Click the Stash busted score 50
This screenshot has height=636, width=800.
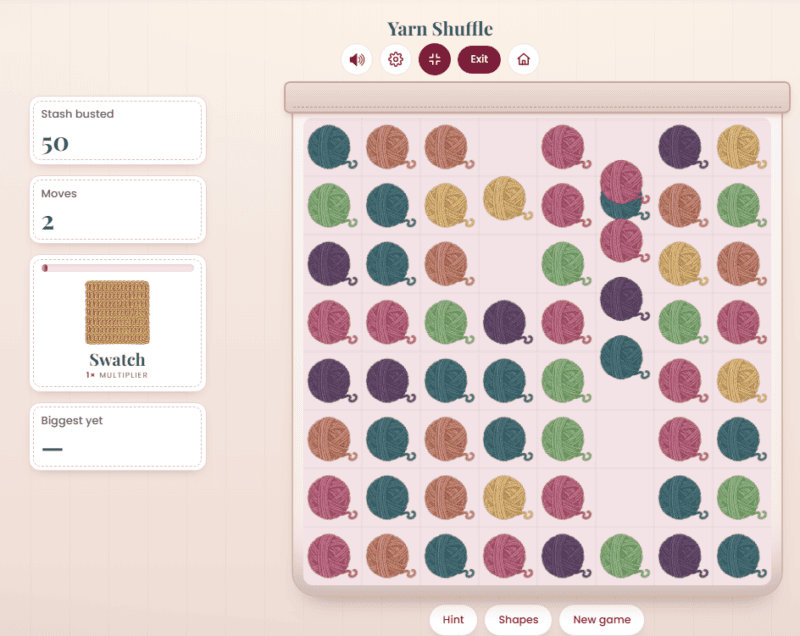click(55, 144)
